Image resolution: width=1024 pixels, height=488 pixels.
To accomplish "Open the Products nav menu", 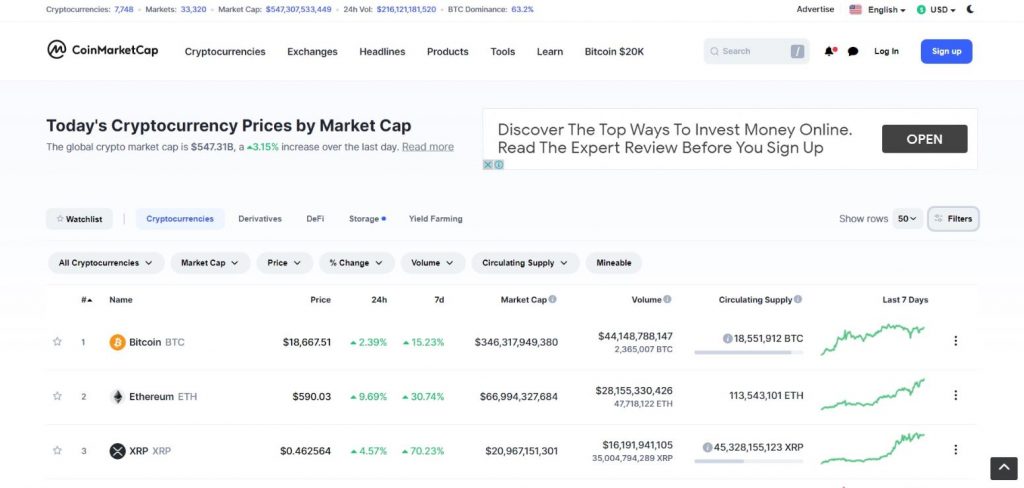I will click(447, 52).
